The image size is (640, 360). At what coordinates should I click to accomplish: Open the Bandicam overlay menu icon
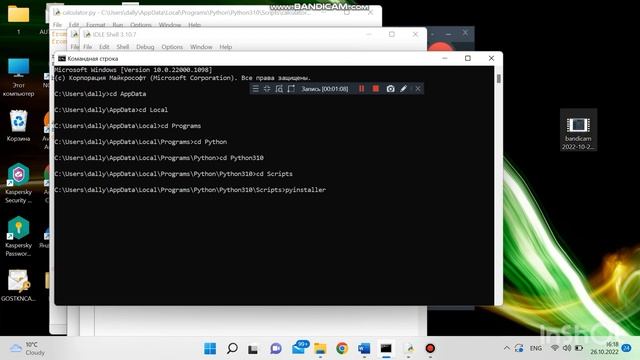click(256, 89)
